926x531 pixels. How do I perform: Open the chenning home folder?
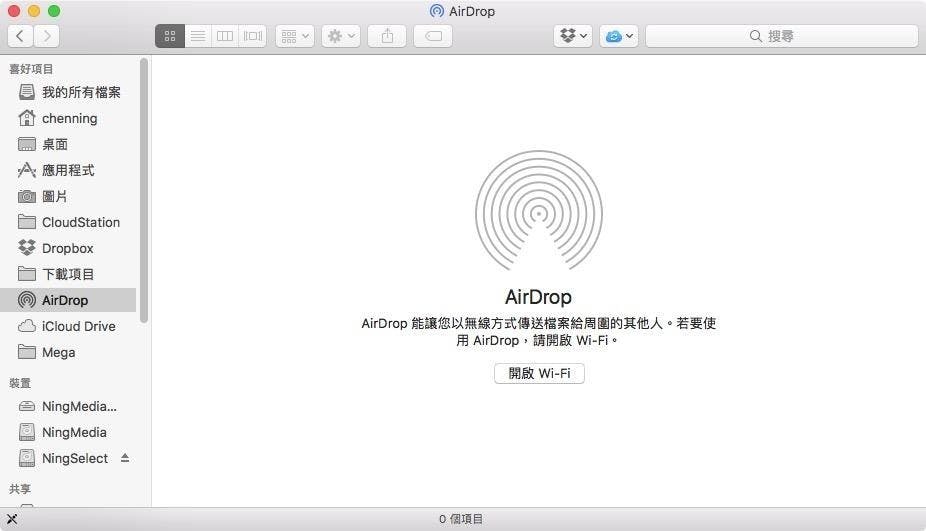point(70,118)
